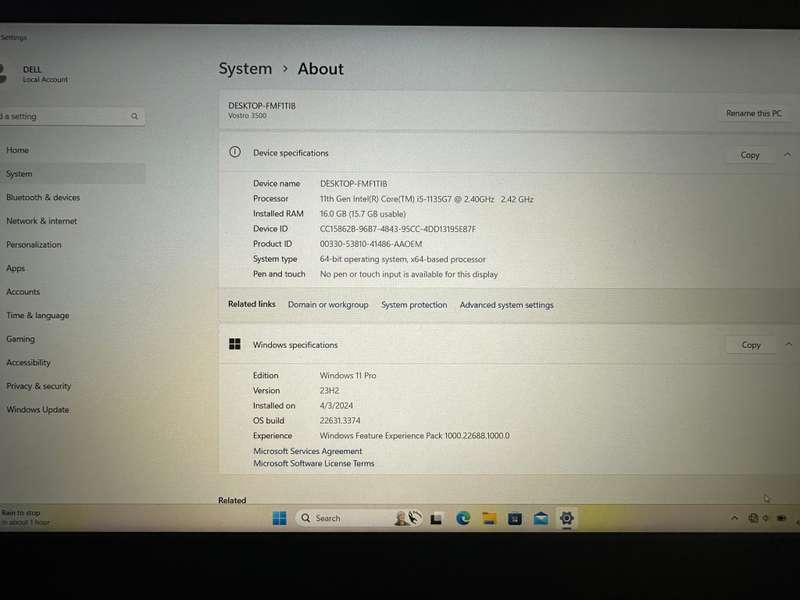Copy the device specifications
The width and height of the screenshot is (800, 600).
[750, 155]
